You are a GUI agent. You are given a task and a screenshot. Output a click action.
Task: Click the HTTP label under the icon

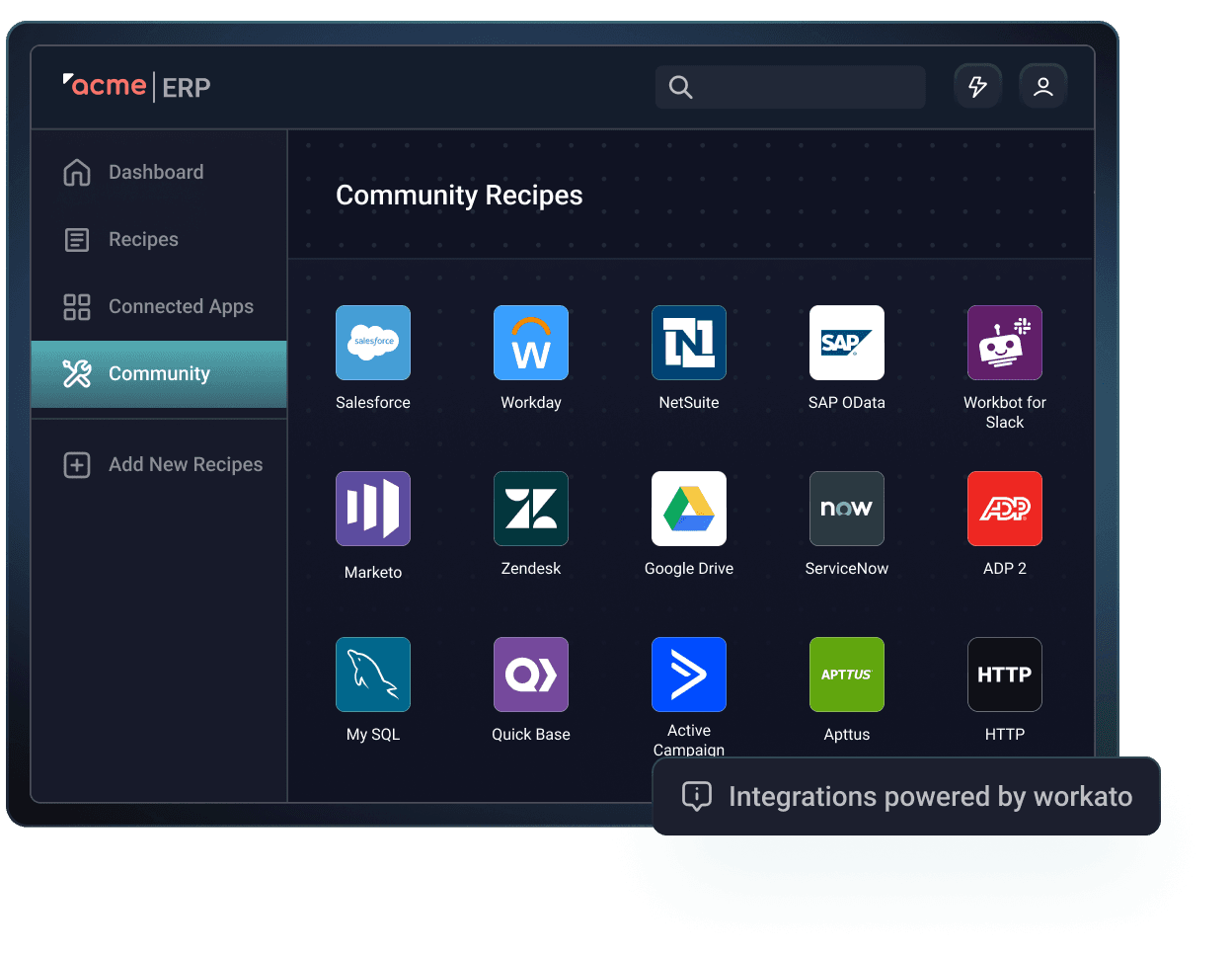coord(1005,734)
